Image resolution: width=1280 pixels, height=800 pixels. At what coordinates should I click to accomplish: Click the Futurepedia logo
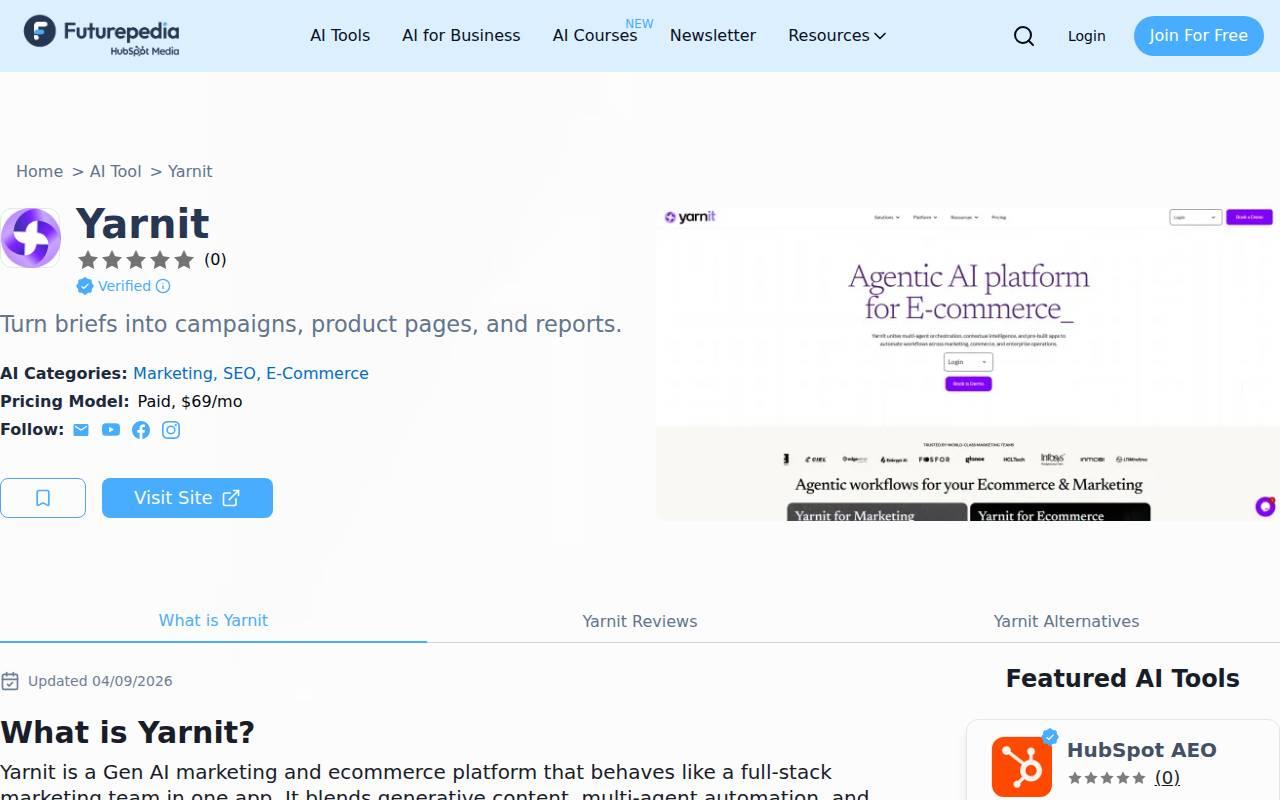(x=102, y=35)
